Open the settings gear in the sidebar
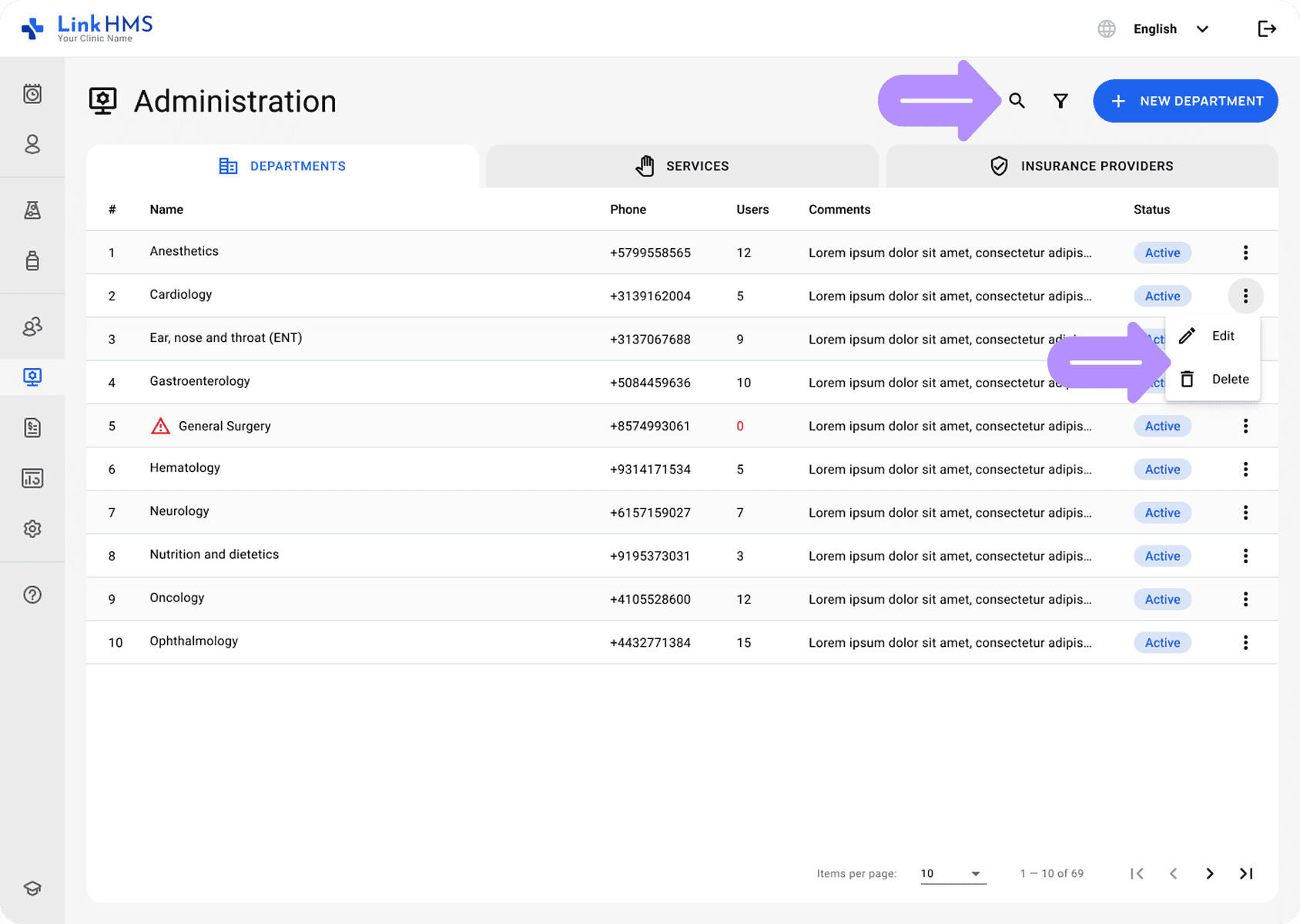1300x924 pixels. tap(32, 529)
